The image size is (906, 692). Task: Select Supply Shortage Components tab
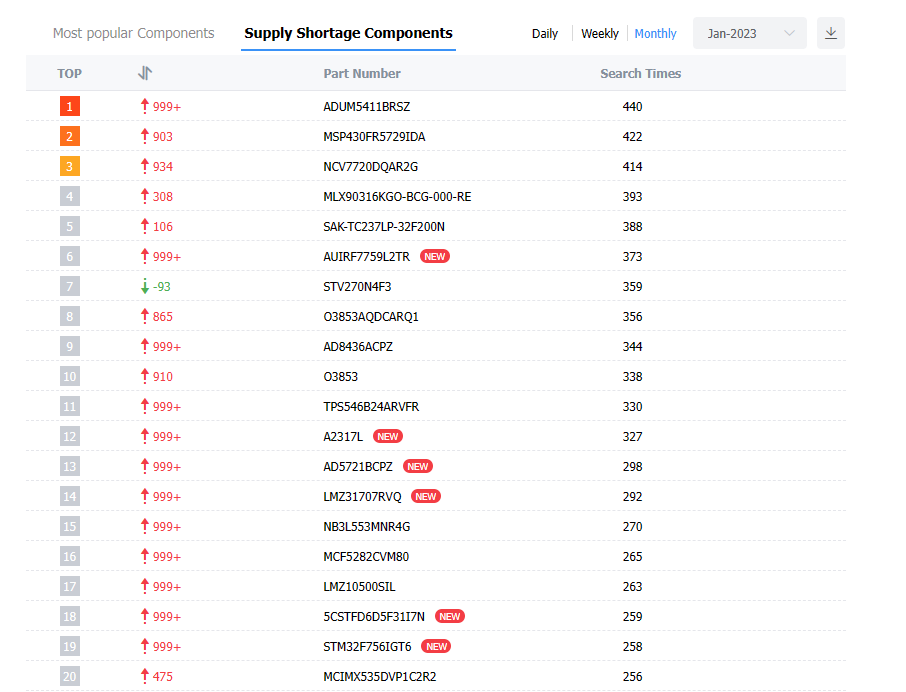point(348,33)
